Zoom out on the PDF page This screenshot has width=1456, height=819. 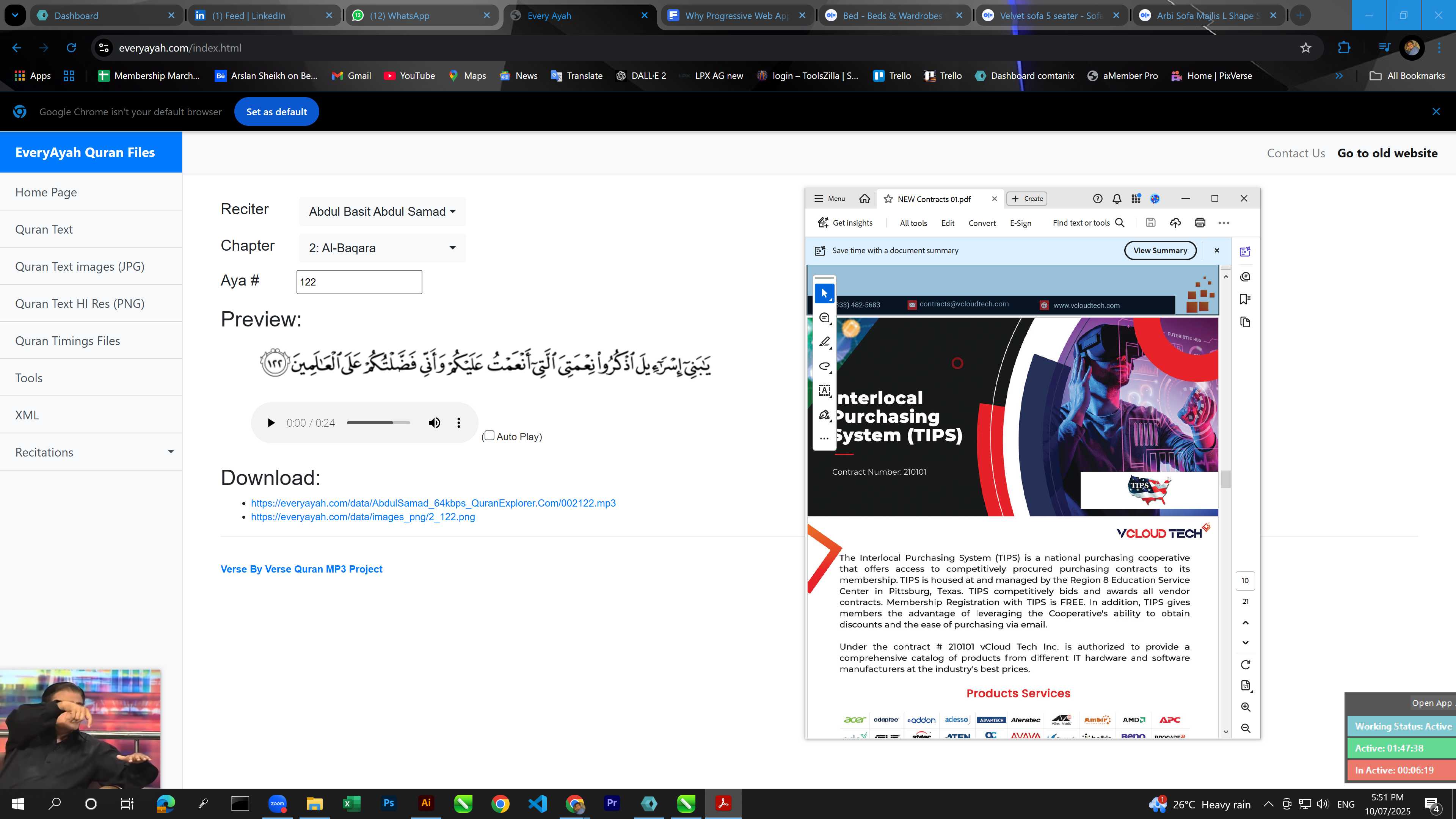1246,728
